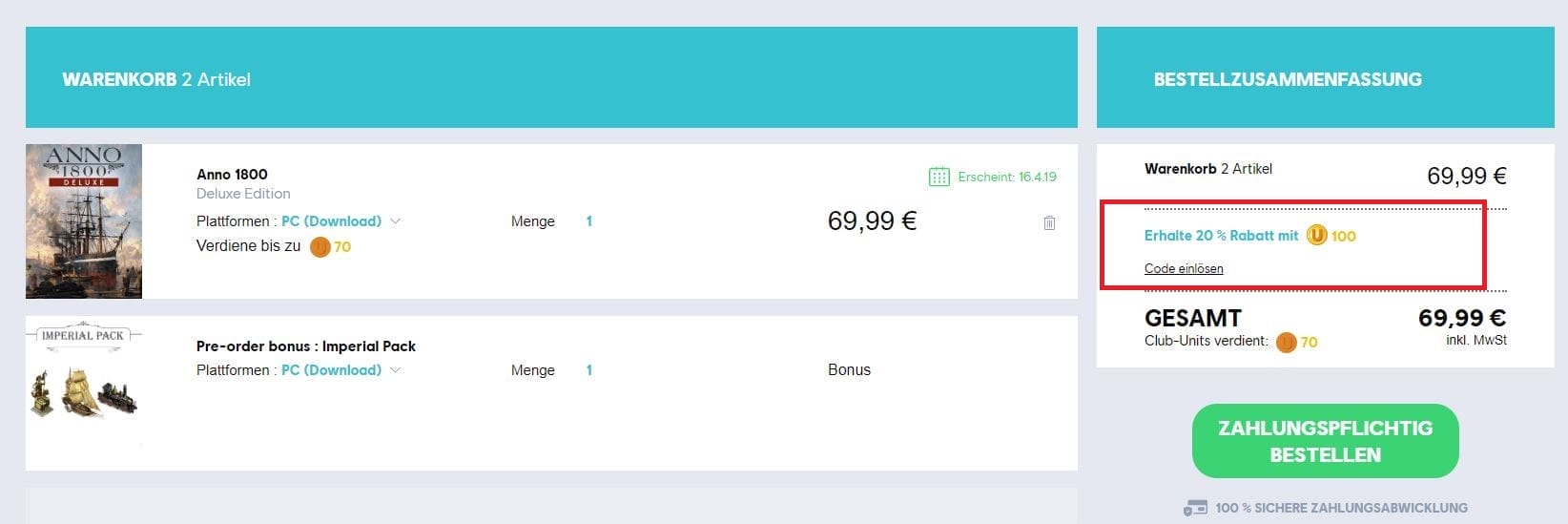The width and height of the screenshot is (1568, 524).
Task: Click the Units coin icon beside 70 in the Anno row
Action: pos(320,247)
